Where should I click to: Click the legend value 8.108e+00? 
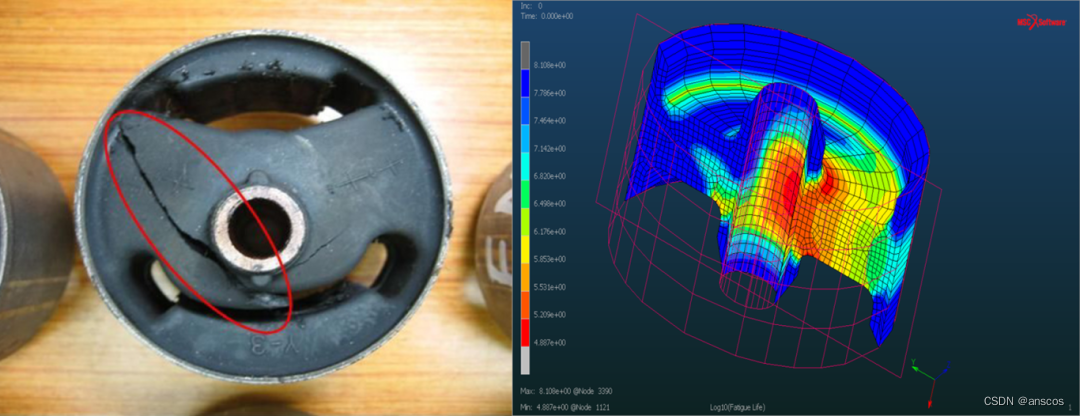[x=551, y=65]
